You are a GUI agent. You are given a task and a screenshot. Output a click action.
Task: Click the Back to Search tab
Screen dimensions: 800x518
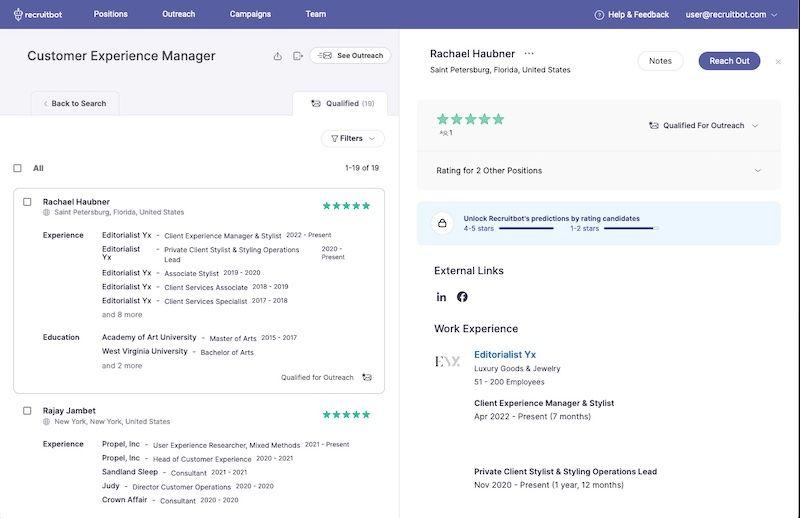pyautogui.click(x=75, y=104)
